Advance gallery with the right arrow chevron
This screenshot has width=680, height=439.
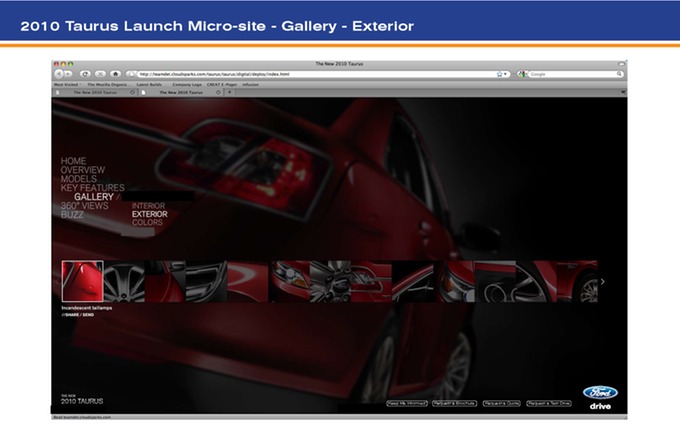pyautogui.click(x=602, y=282)
